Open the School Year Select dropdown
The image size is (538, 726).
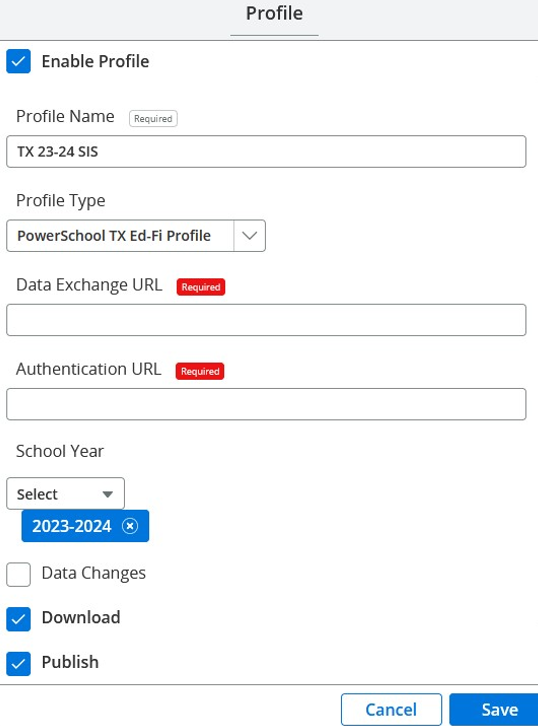click(65, 494)
